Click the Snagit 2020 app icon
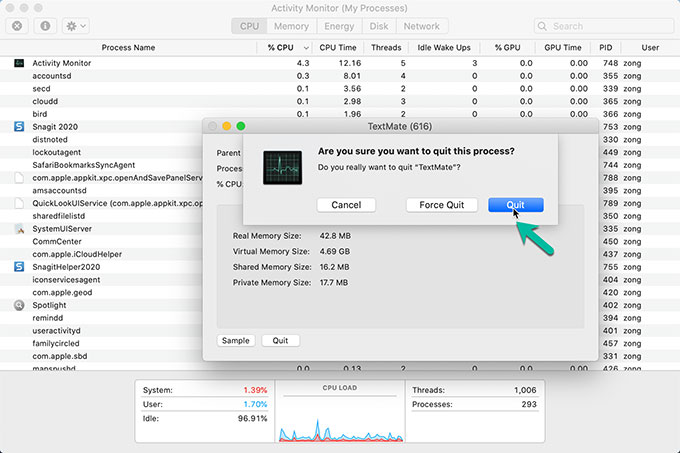680x453 pixels. tap(19, 127)
